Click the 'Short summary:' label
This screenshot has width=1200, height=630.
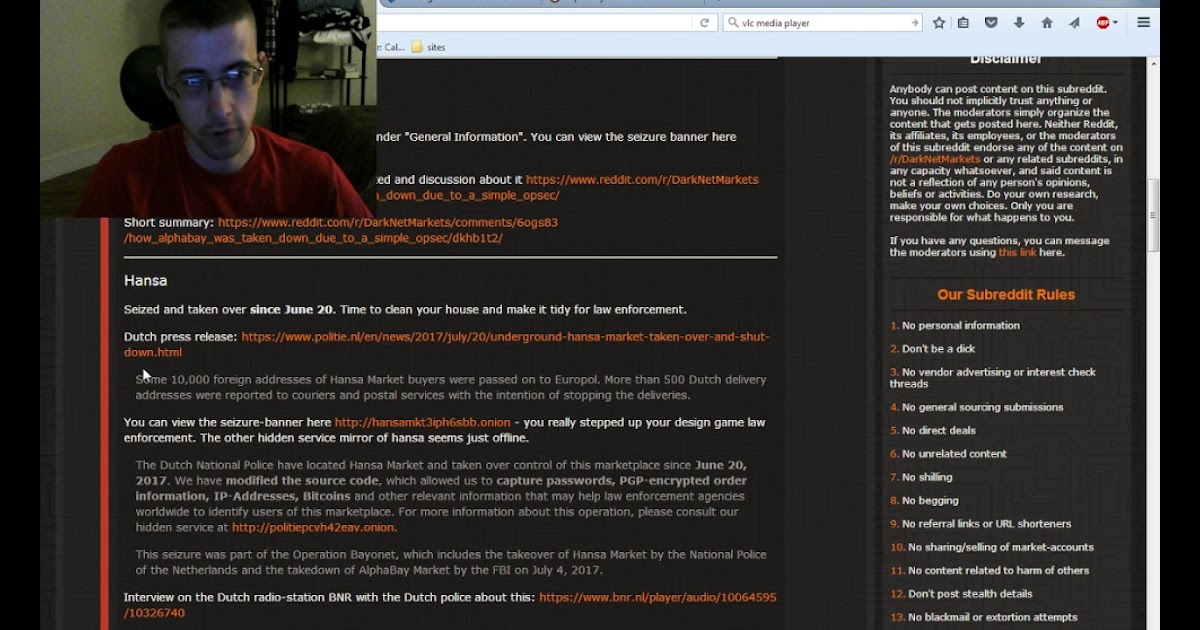click(169, 223)
